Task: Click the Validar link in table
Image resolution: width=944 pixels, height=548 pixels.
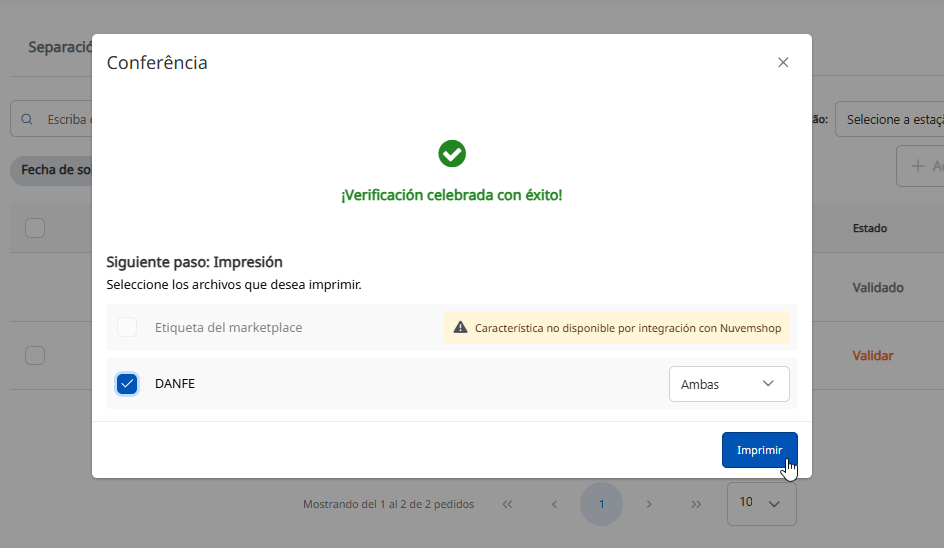Action: coord(872,355)
